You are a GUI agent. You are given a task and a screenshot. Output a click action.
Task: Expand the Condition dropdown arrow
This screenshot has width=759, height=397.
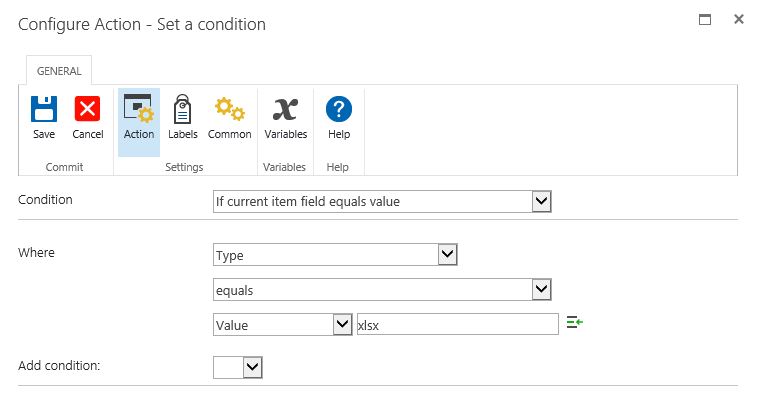541,201
